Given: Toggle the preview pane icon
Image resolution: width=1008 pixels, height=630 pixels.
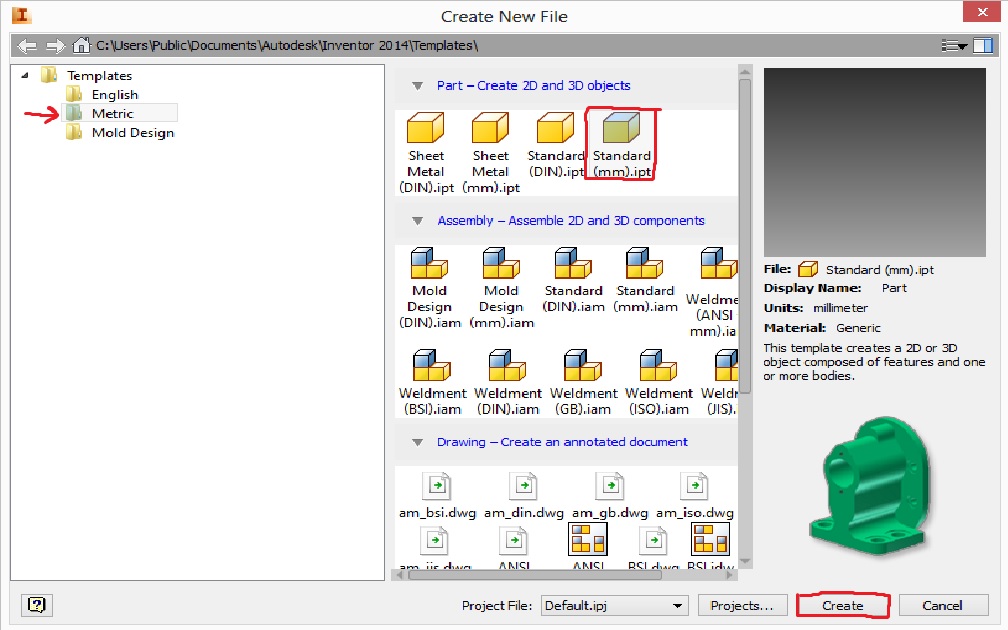Looking at the screenshot, I should (x=983, y=45).
